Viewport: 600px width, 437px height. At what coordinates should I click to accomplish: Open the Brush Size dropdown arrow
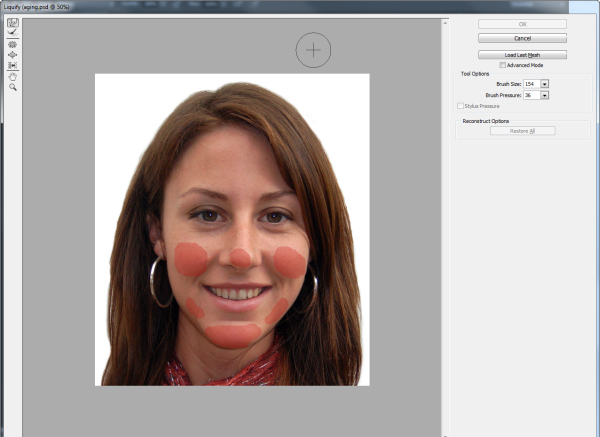(x=545, y=84)
